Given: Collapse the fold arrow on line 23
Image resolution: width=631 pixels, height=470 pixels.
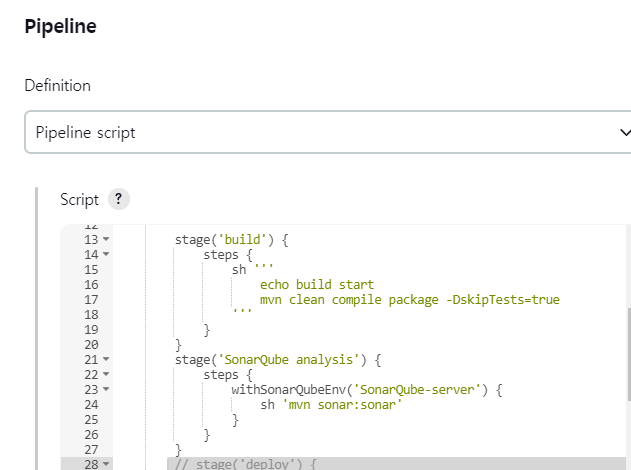Looking at the screenshot, I should click(x=106, y=389).
